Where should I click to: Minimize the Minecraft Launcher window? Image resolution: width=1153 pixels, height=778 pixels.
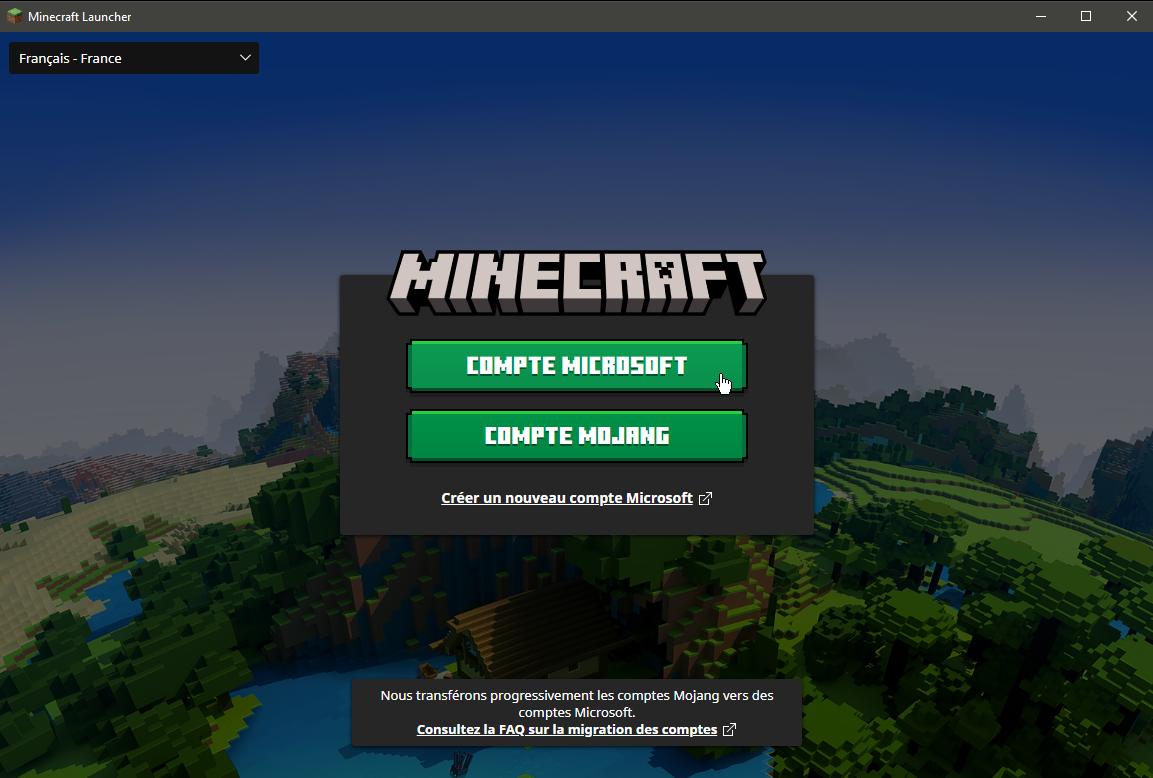coord(1040,16)
